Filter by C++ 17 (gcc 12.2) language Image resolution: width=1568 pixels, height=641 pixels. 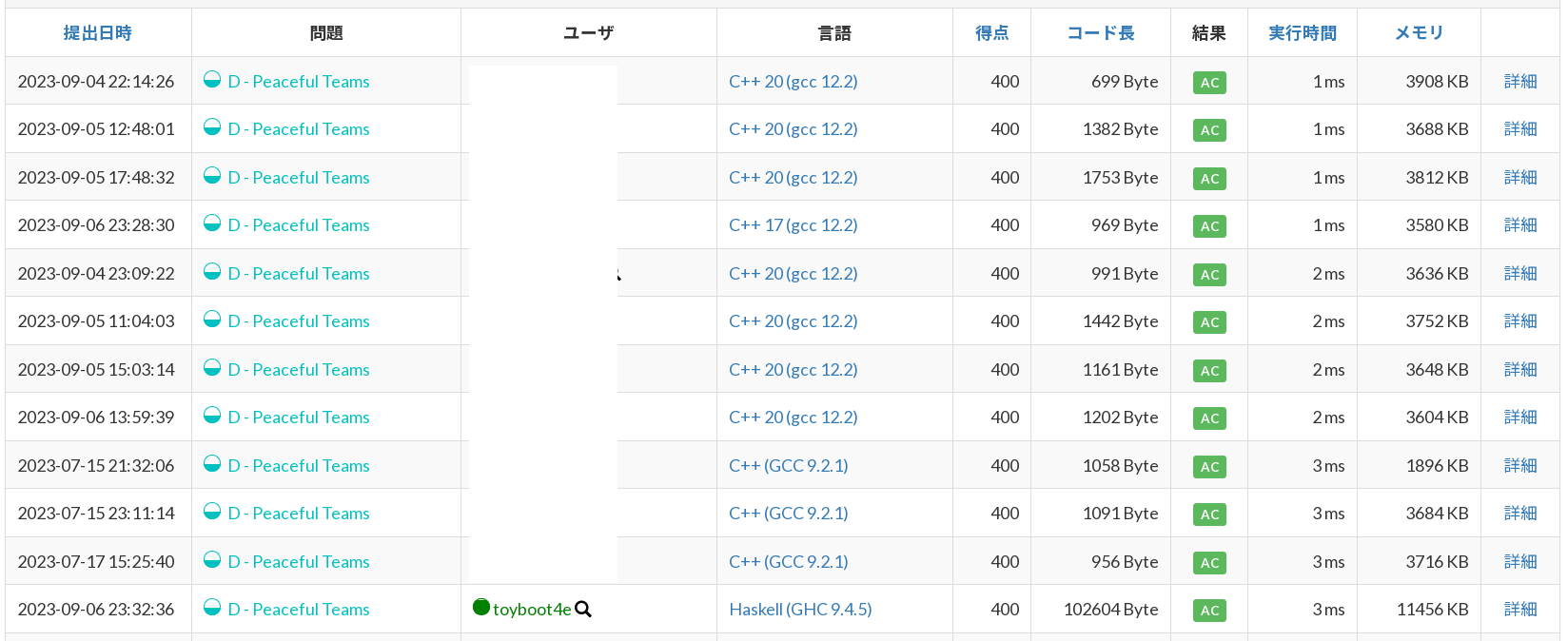click(794, 225)
